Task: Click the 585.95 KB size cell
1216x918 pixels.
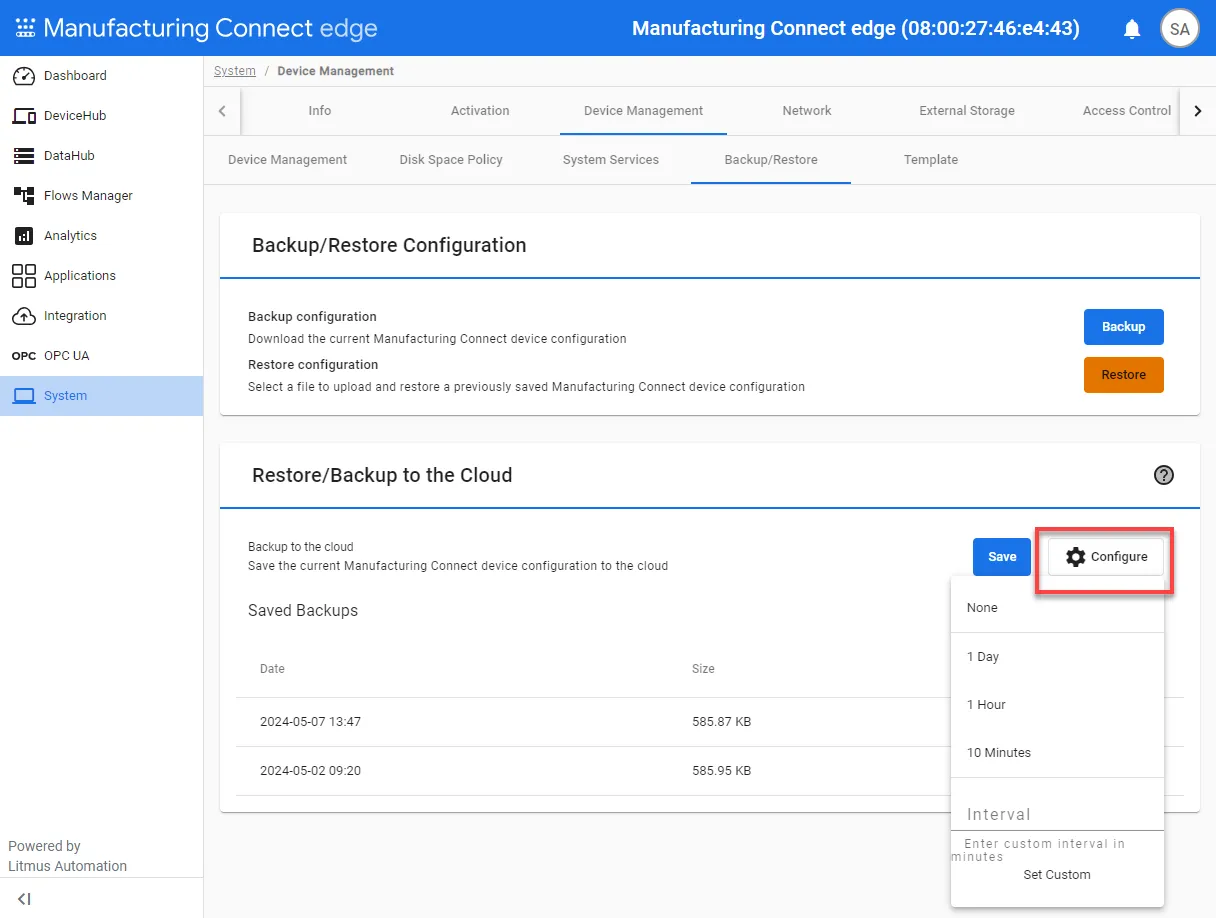Action: coord(721,771)
